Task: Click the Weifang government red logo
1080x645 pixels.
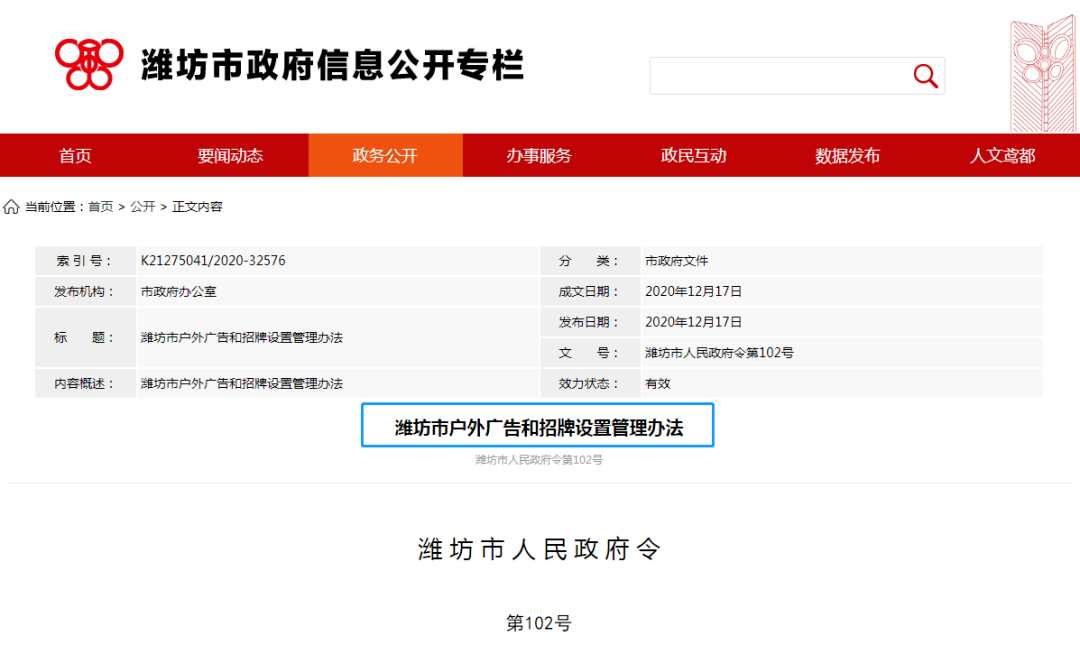Action: point(90,64)
